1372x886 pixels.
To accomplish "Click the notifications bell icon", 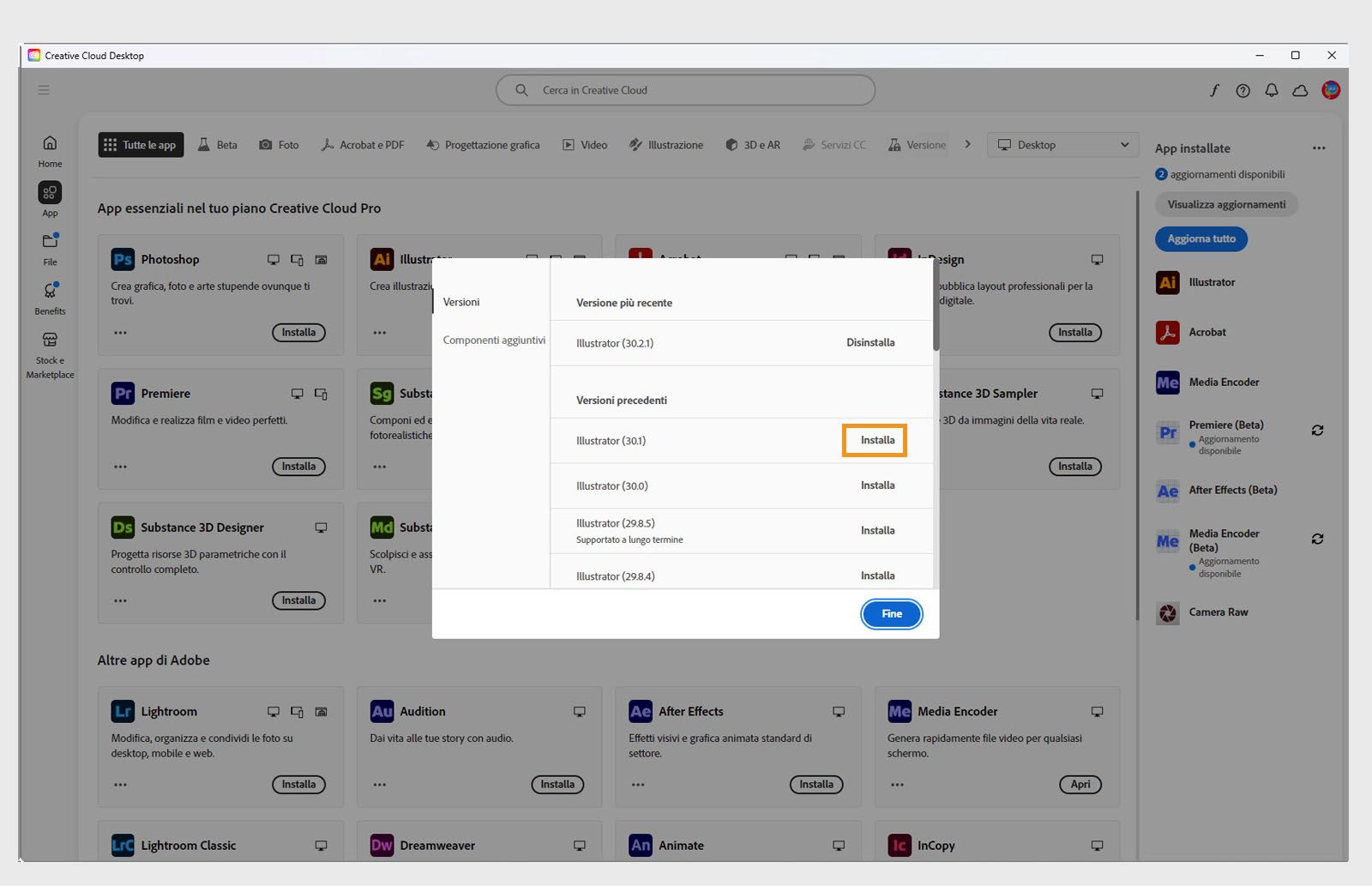I will [1272, 90].
